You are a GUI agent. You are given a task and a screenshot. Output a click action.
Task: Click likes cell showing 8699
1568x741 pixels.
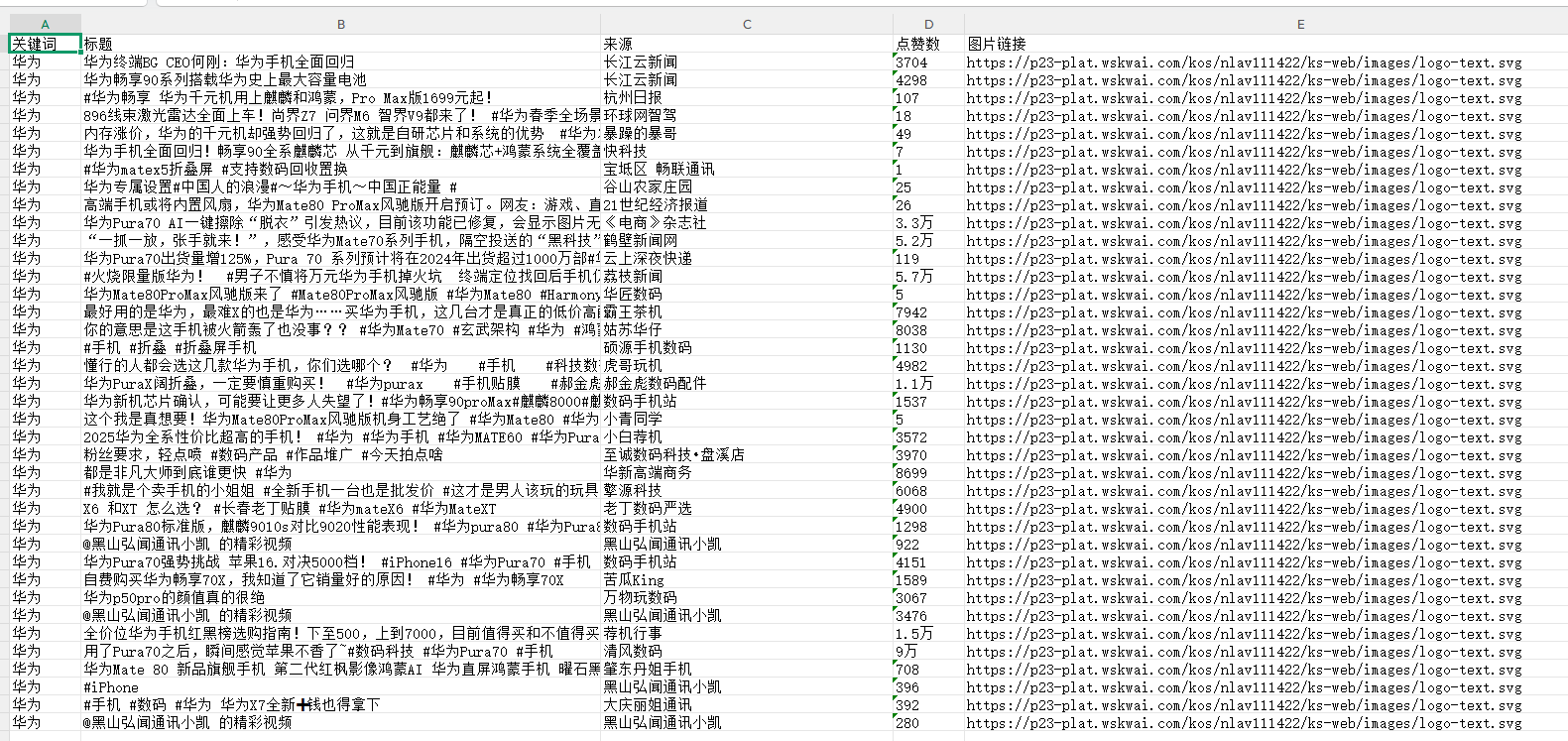[928, 472]
